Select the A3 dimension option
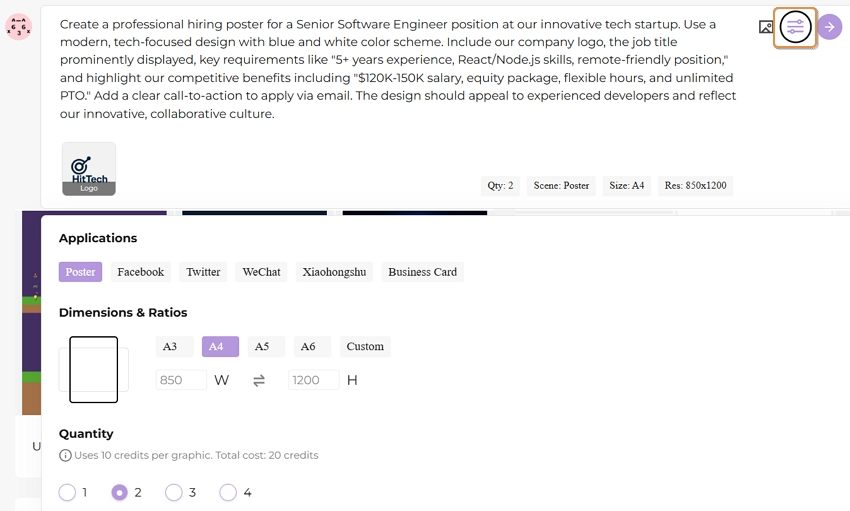 [170, 346]
